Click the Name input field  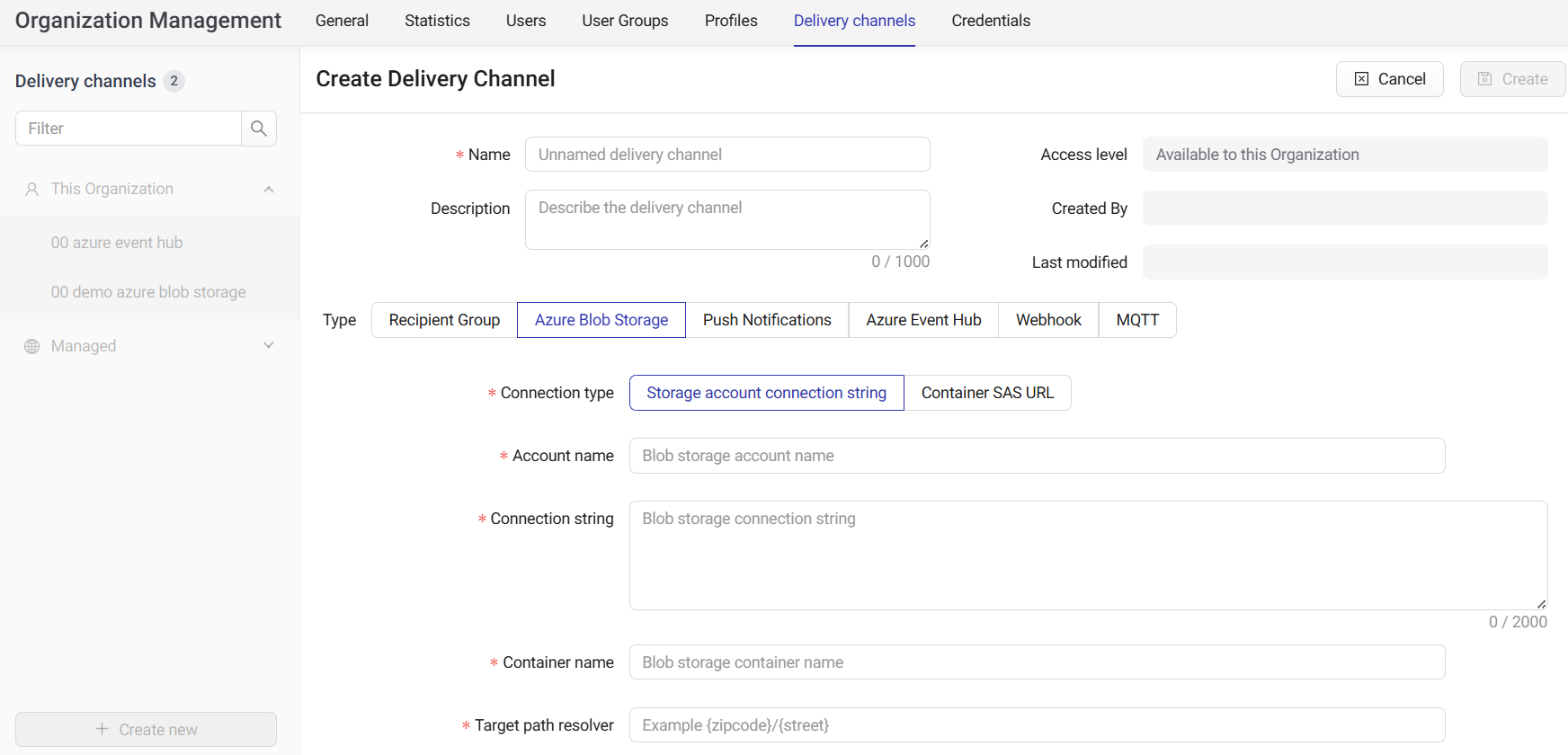(x=726, y=155)
